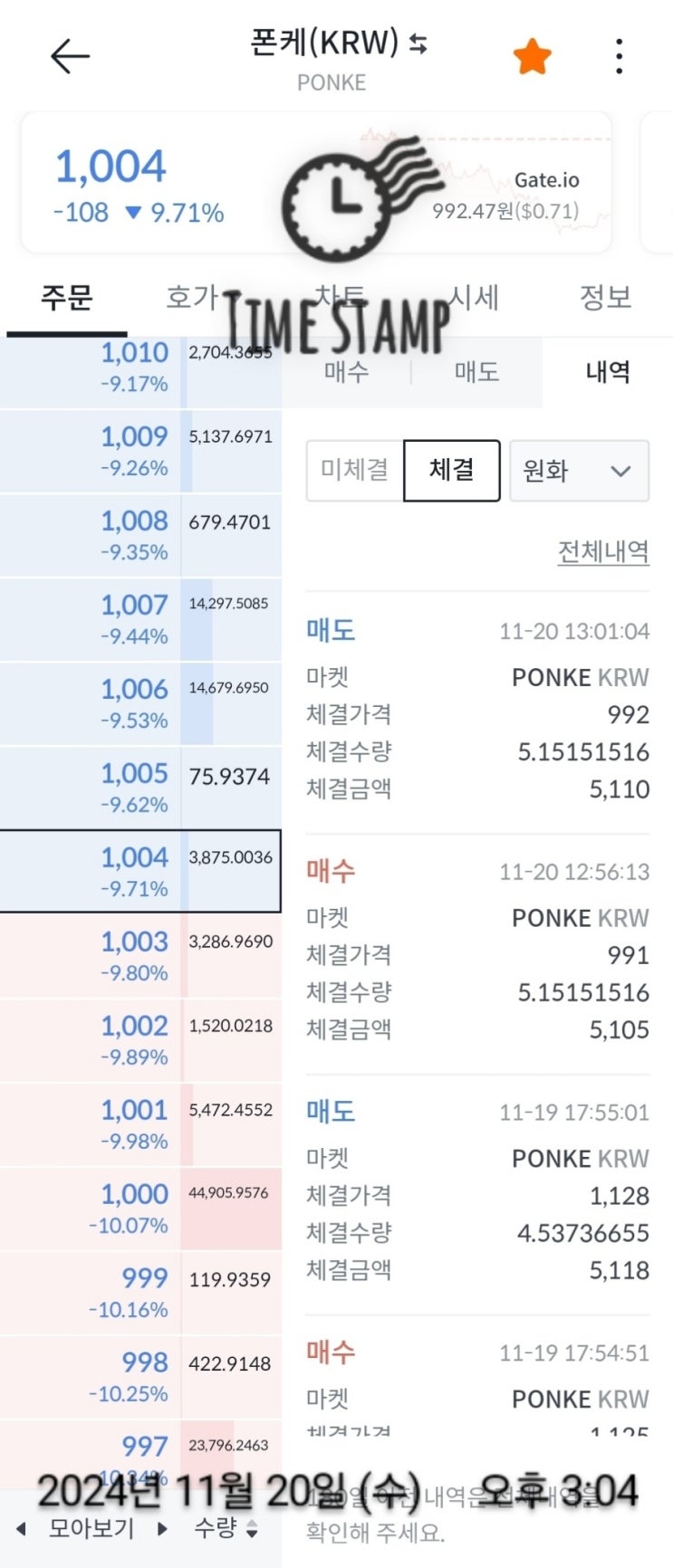Open the 매수 order tab
Viewport: 673px width, 1568px height.
click(346, 372)
